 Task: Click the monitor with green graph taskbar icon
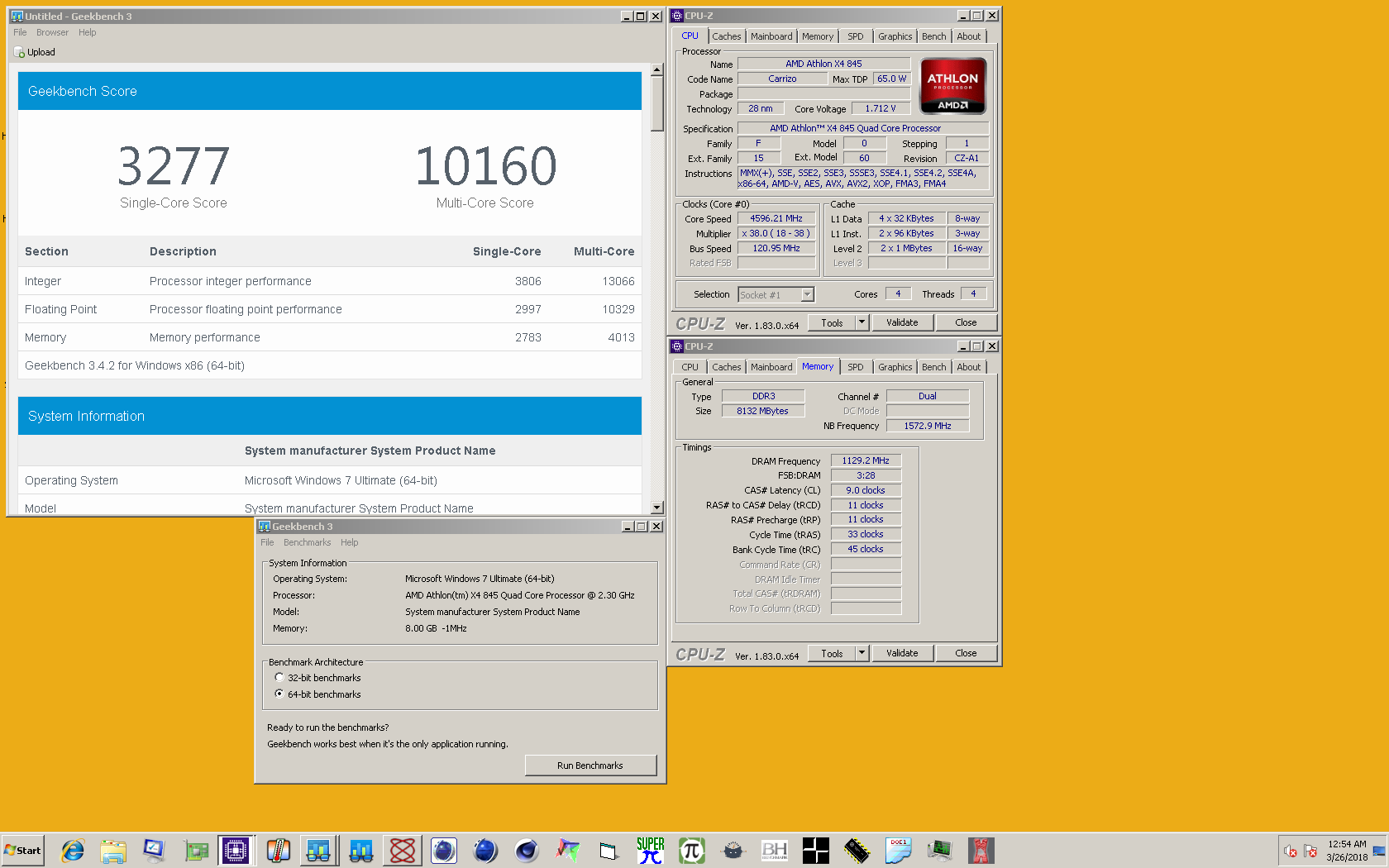click(940, 850)
